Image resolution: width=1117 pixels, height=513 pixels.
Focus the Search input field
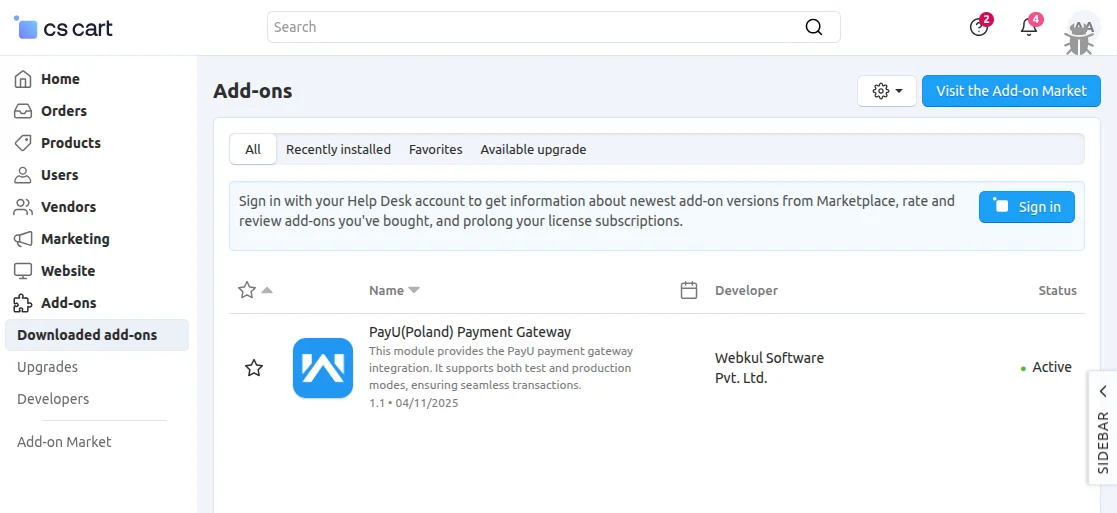(x=554, y=27)
